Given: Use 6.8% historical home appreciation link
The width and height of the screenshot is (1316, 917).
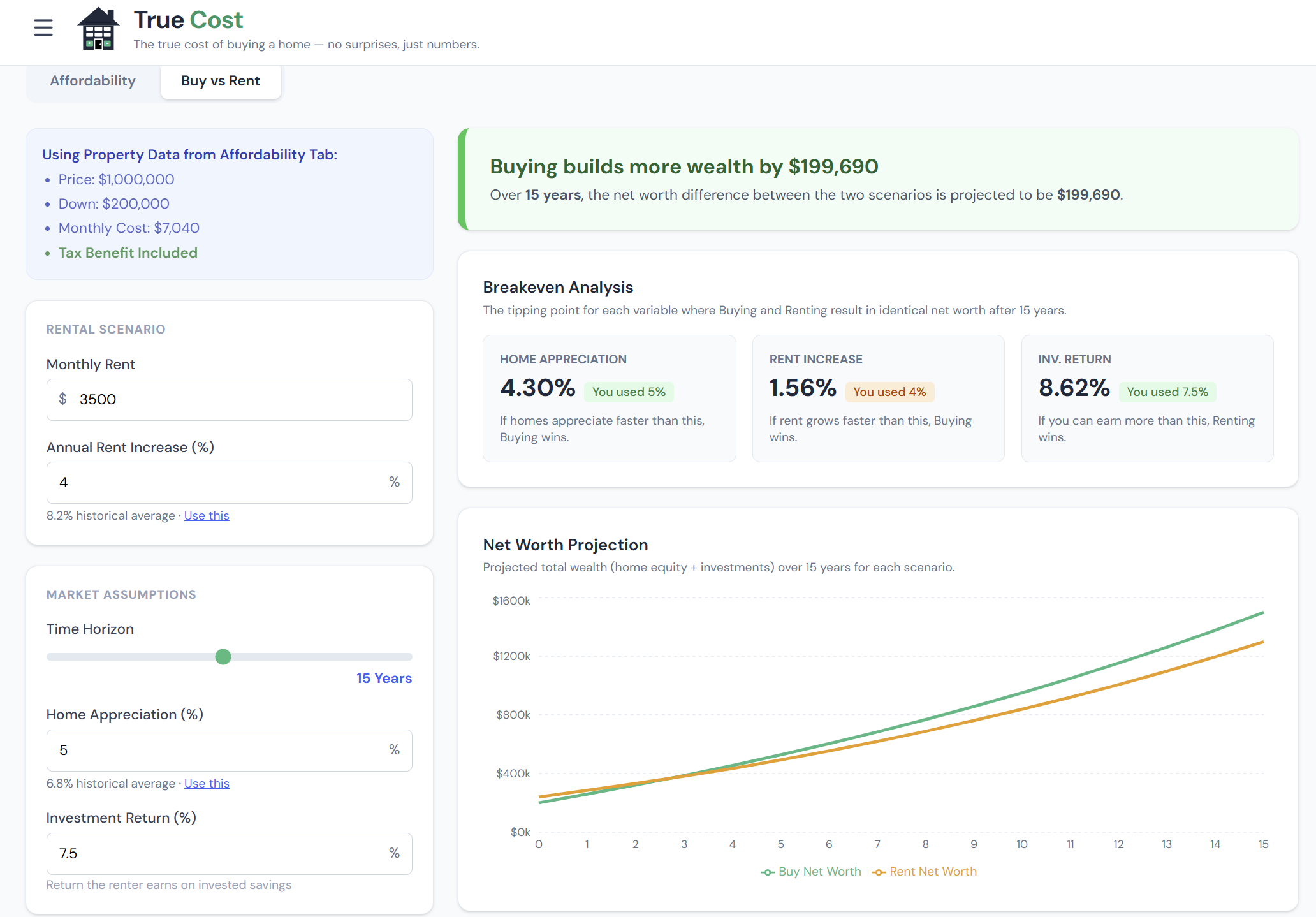Looking at the screenshot, I should click(207, 783).
